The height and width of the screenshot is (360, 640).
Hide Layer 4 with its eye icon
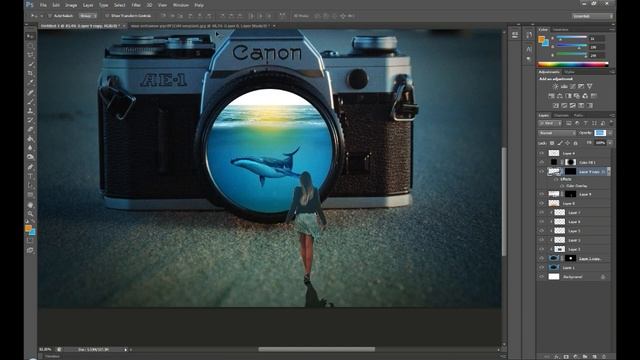[542, 153]
